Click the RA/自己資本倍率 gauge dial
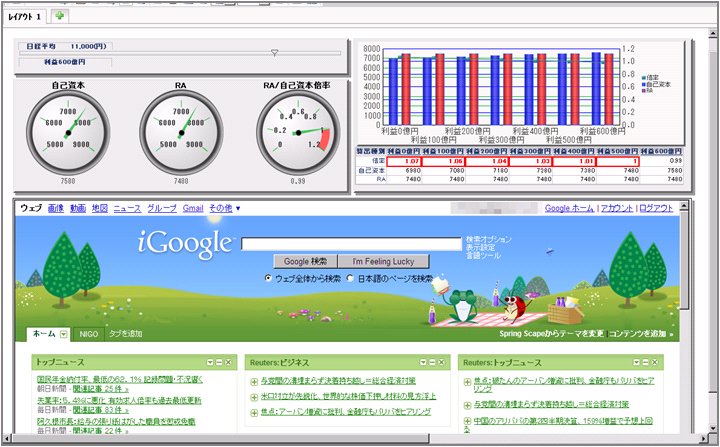The height and width of the screenshot is (447, 720). point(298,133)
